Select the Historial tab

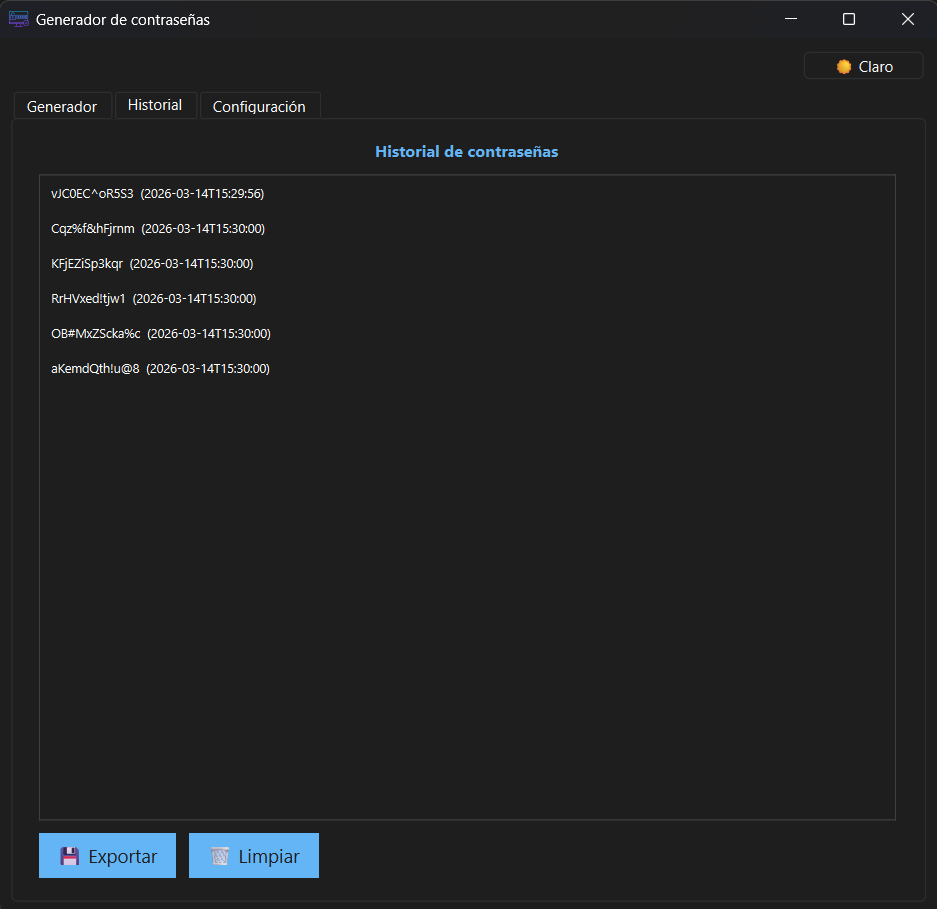[x=155, y=105]
